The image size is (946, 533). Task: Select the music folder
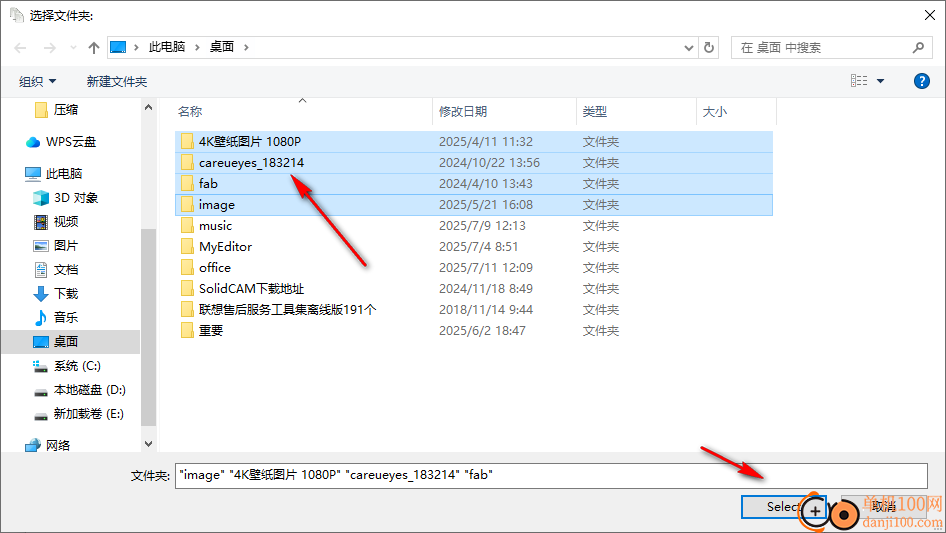pos(474,226)
